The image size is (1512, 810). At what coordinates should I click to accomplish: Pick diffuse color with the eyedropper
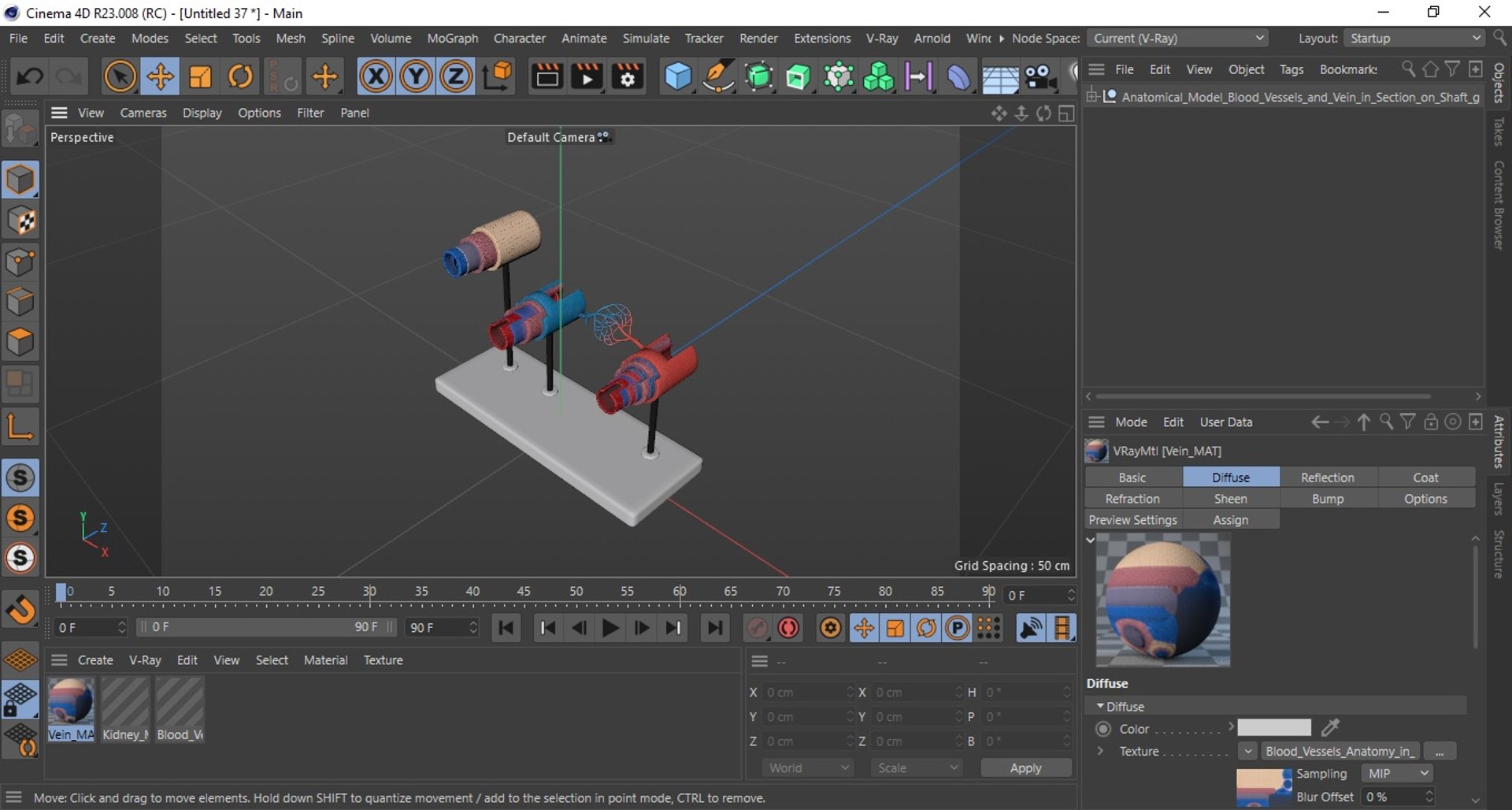1330,727
